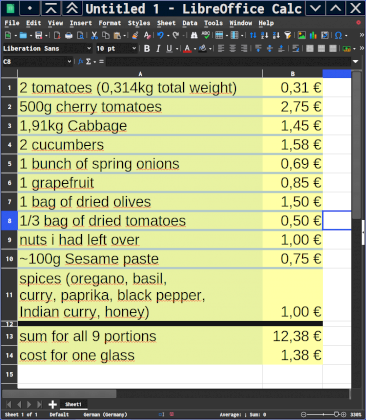Viewport: 366px width, 420px height.
Task: Open the Paste options dropdown arrow
Action: pos(125,35)
